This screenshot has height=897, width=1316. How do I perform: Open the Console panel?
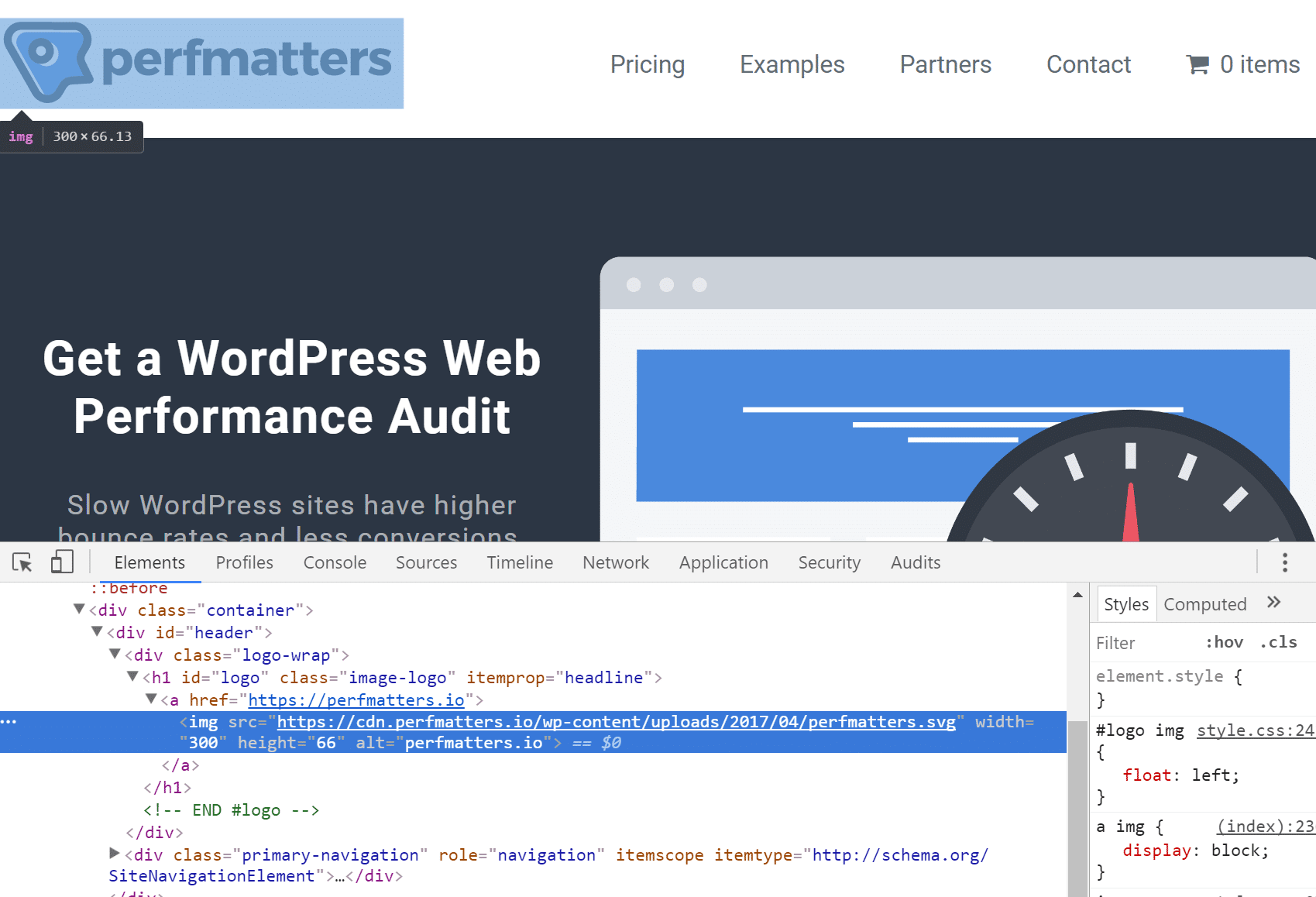pos(334,562)
